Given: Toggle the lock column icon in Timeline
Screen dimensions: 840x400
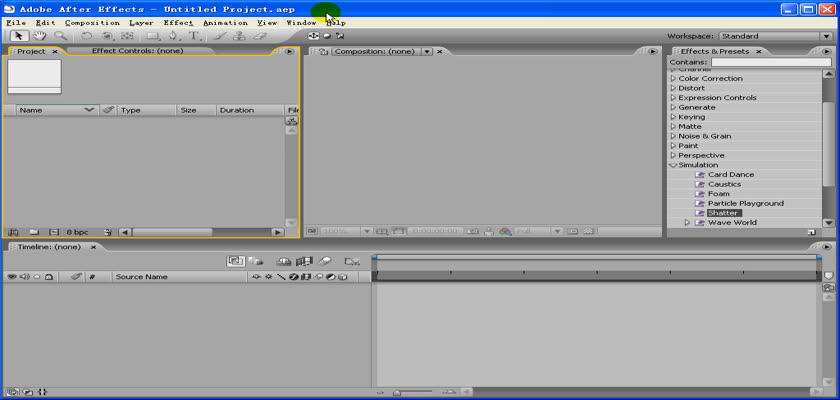Looking at the screenshot, I should point(48,277).
